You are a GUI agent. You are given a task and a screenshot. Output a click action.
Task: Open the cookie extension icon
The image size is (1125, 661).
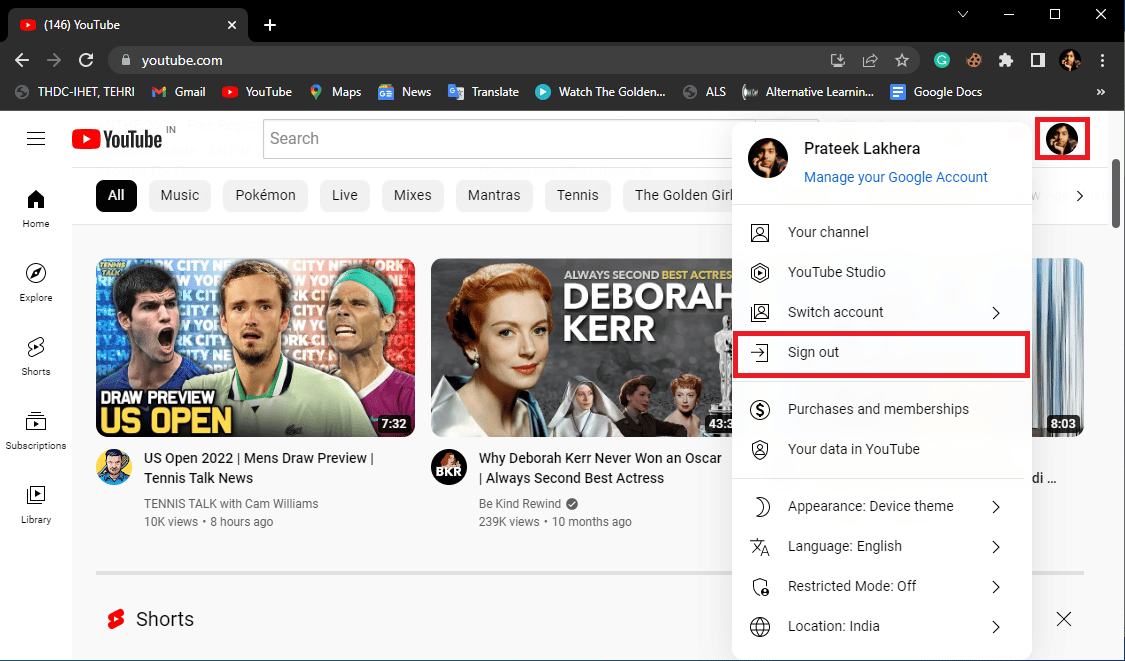pos(974,60)
